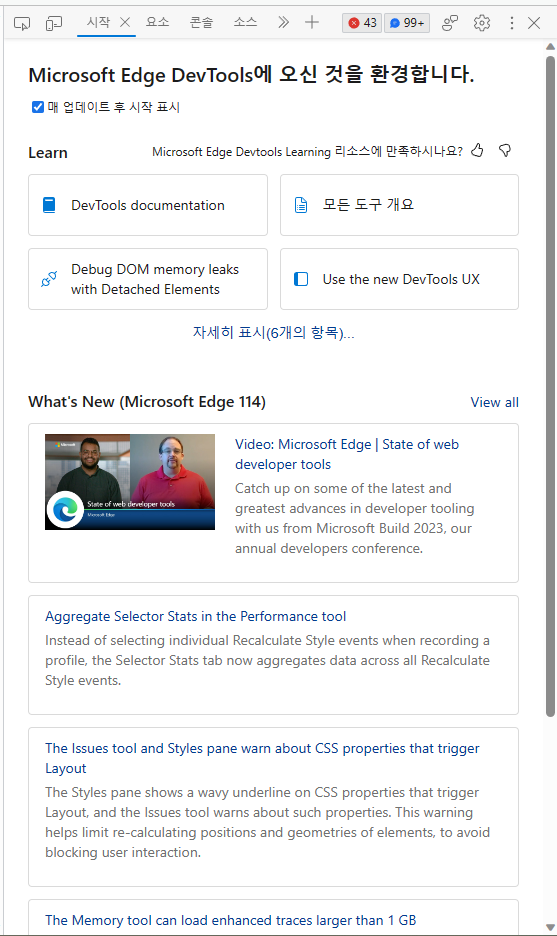The width and height of the screenshot is (557, 936).
Task: Open the 시작 tab
Action: click(98, 23)
